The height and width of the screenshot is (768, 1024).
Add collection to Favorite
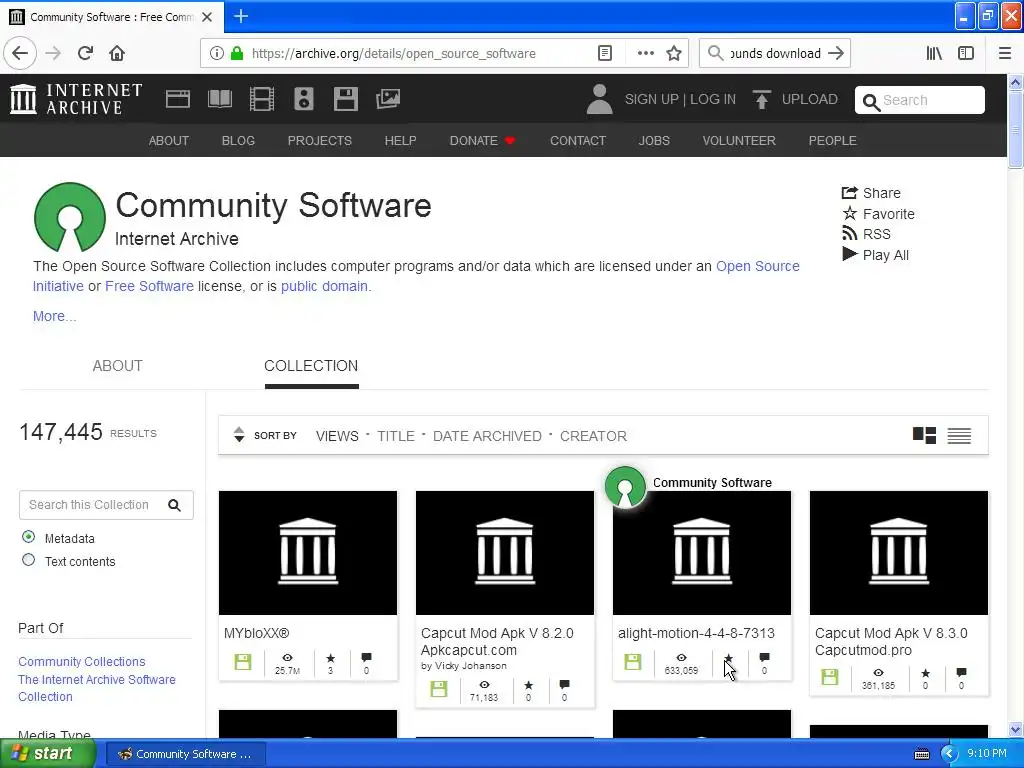(878, 214)
